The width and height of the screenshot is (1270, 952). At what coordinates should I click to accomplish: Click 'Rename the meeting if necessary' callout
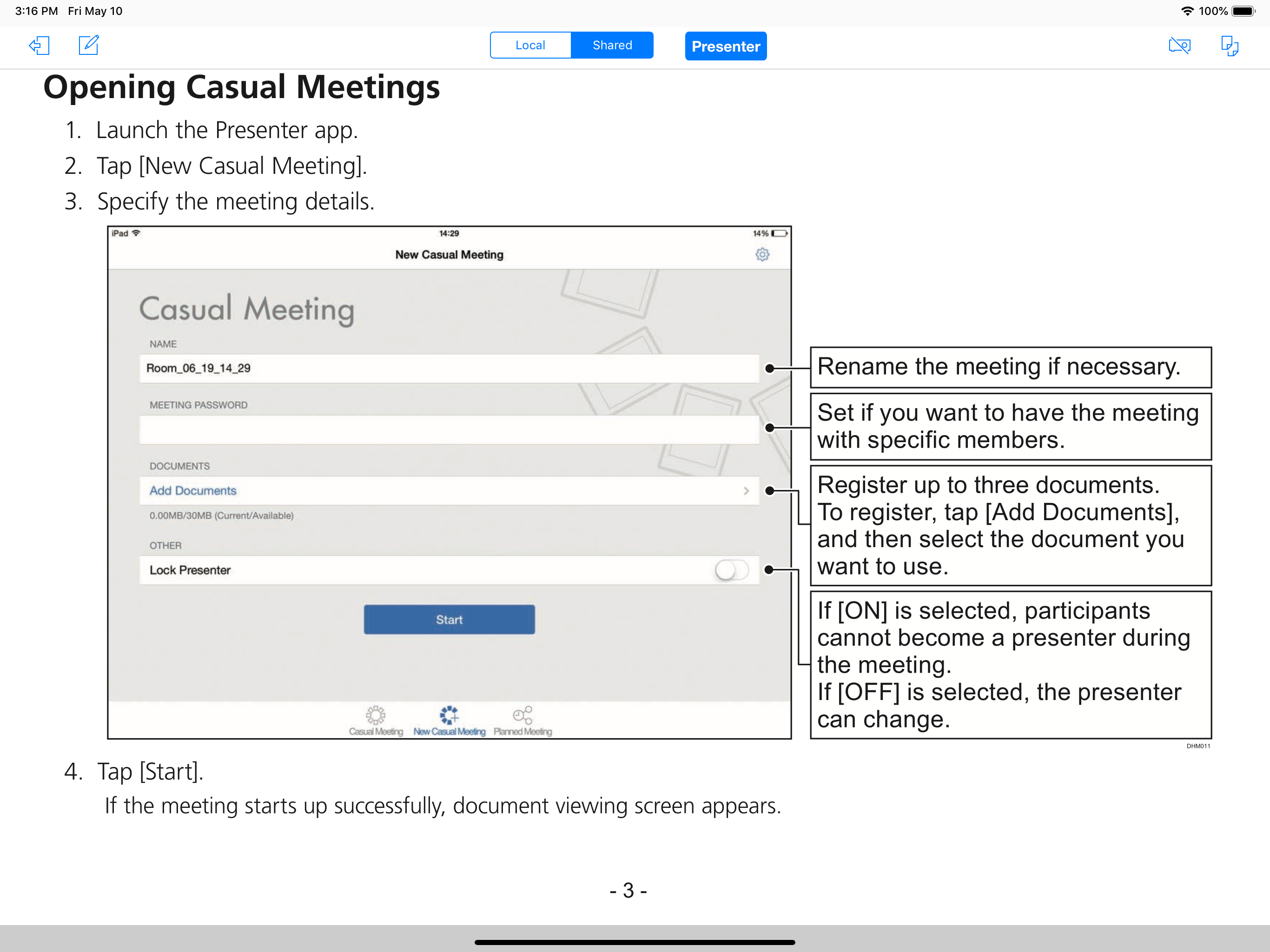[x=1011, y=368]
